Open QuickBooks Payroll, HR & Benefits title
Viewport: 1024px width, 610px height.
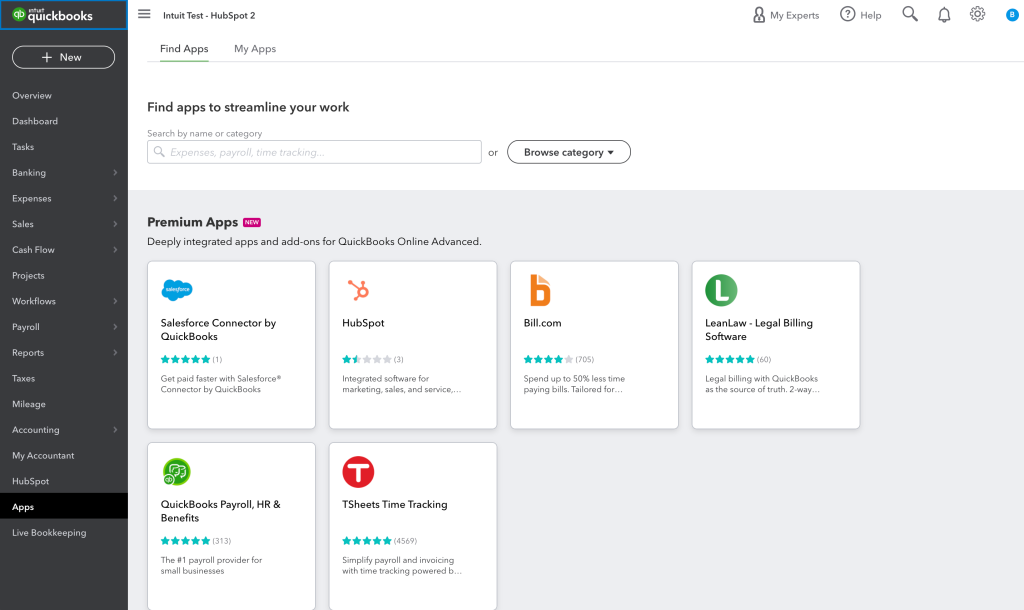point(221,511)
